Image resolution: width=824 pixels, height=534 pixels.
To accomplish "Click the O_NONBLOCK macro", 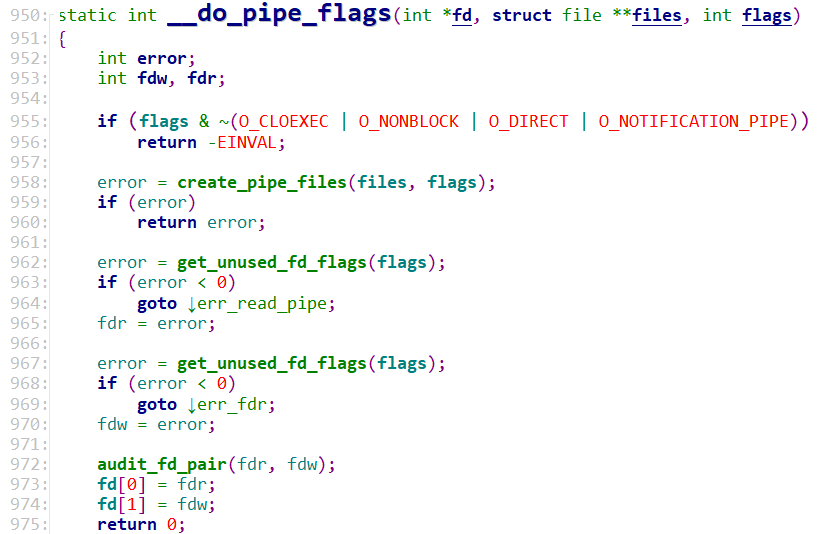I will point(408,121).
